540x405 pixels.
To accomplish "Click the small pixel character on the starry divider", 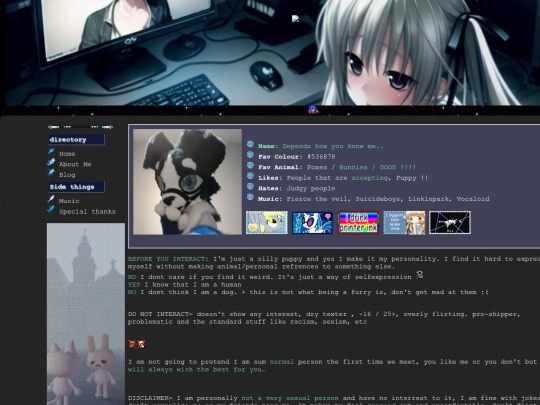I will tap(313, 110).
